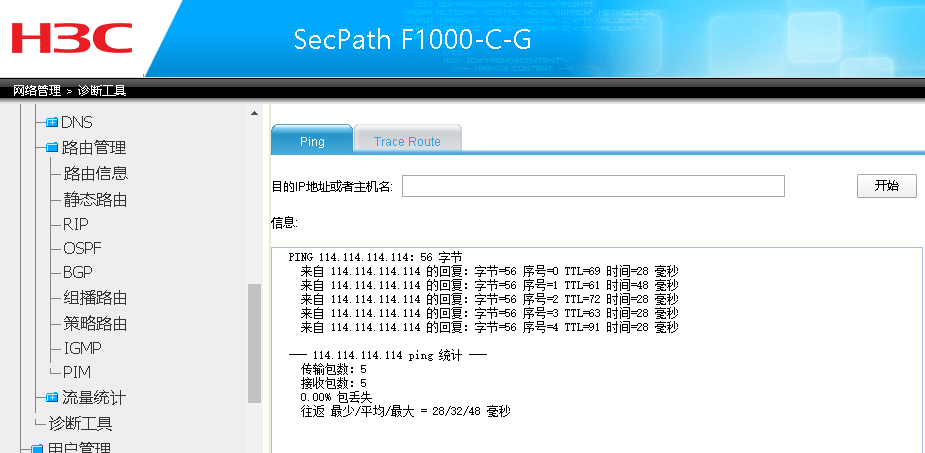This screenshot has width=925, height=453.
Task: Expand the 用户管理 folder icon
Action: coord(37,448)
